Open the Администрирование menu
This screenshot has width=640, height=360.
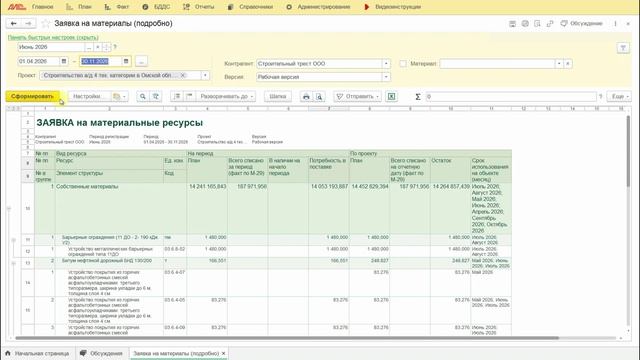318,7
